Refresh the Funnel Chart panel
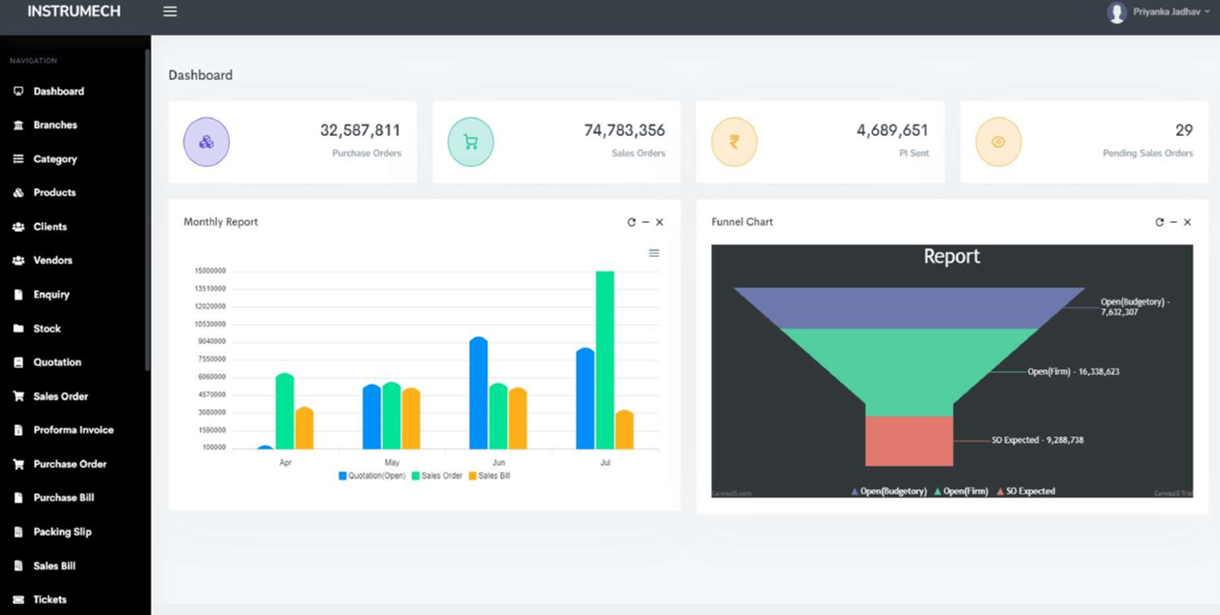The image size is (1220, 615). (x=1158, y=222)
